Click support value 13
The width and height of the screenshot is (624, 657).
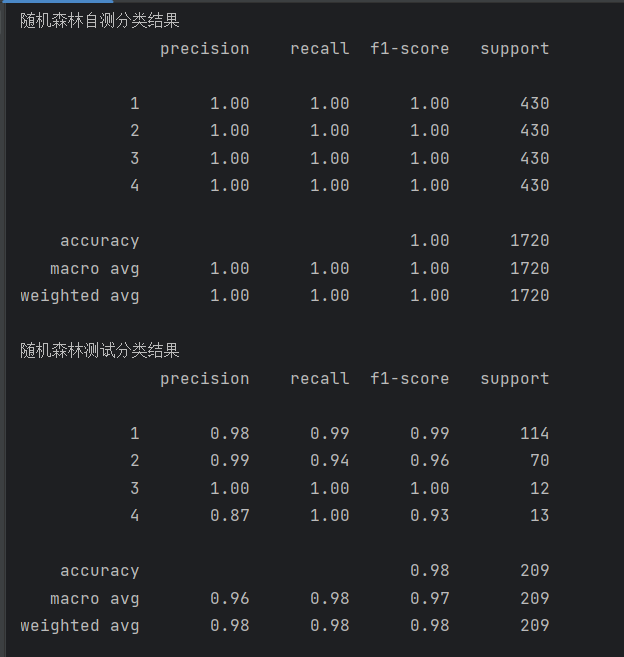point(539,516)
